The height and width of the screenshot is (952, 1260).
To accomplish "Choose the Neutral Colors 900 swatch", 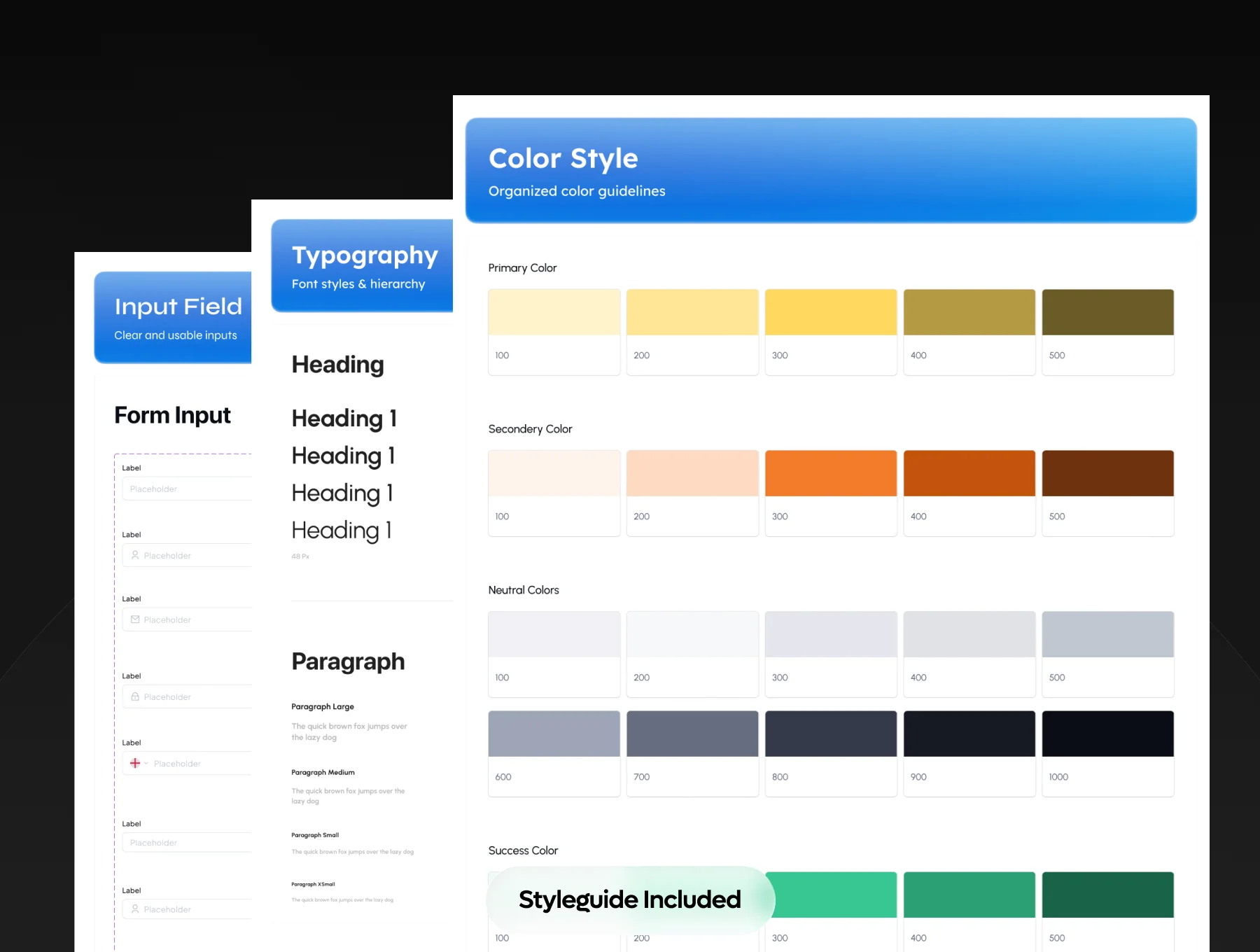I will 969,753.
